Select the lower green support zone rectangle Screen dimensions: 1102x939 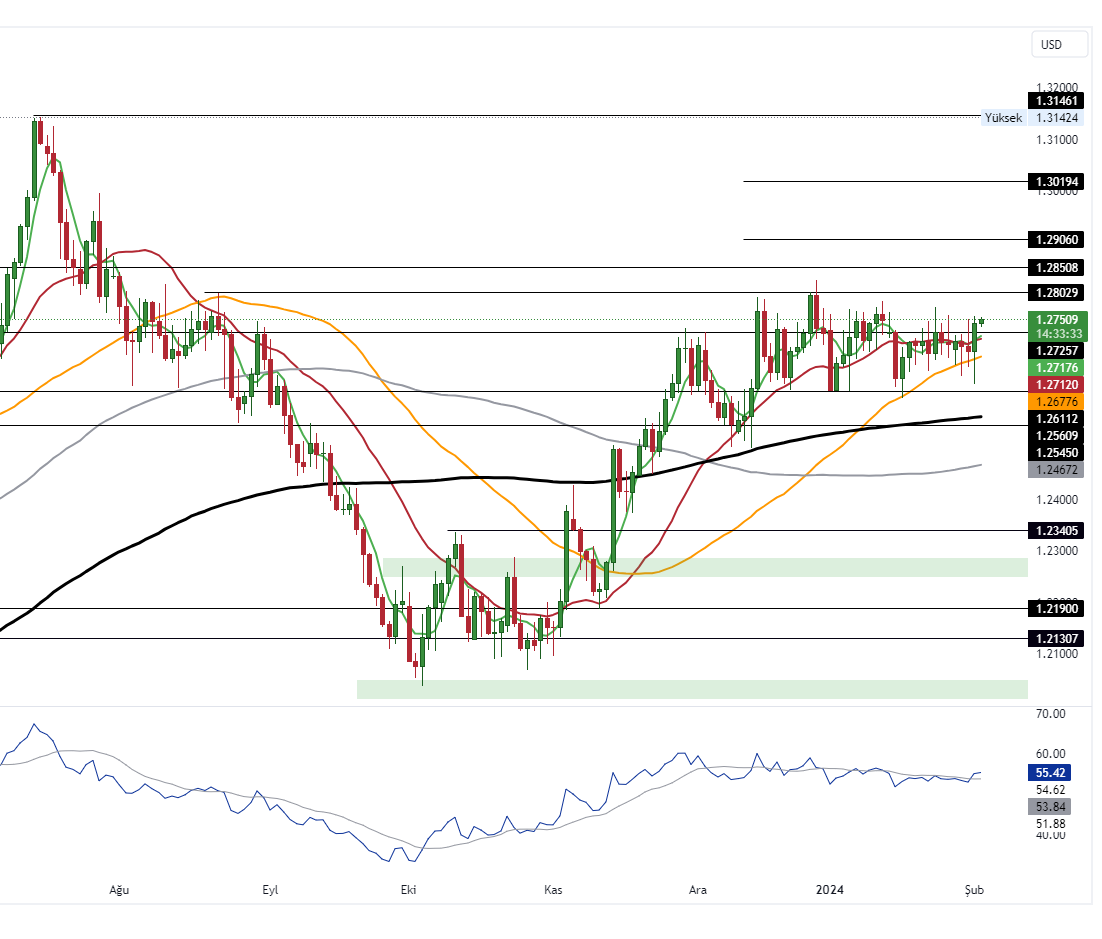pyautogui.click(x=692, y=689)
